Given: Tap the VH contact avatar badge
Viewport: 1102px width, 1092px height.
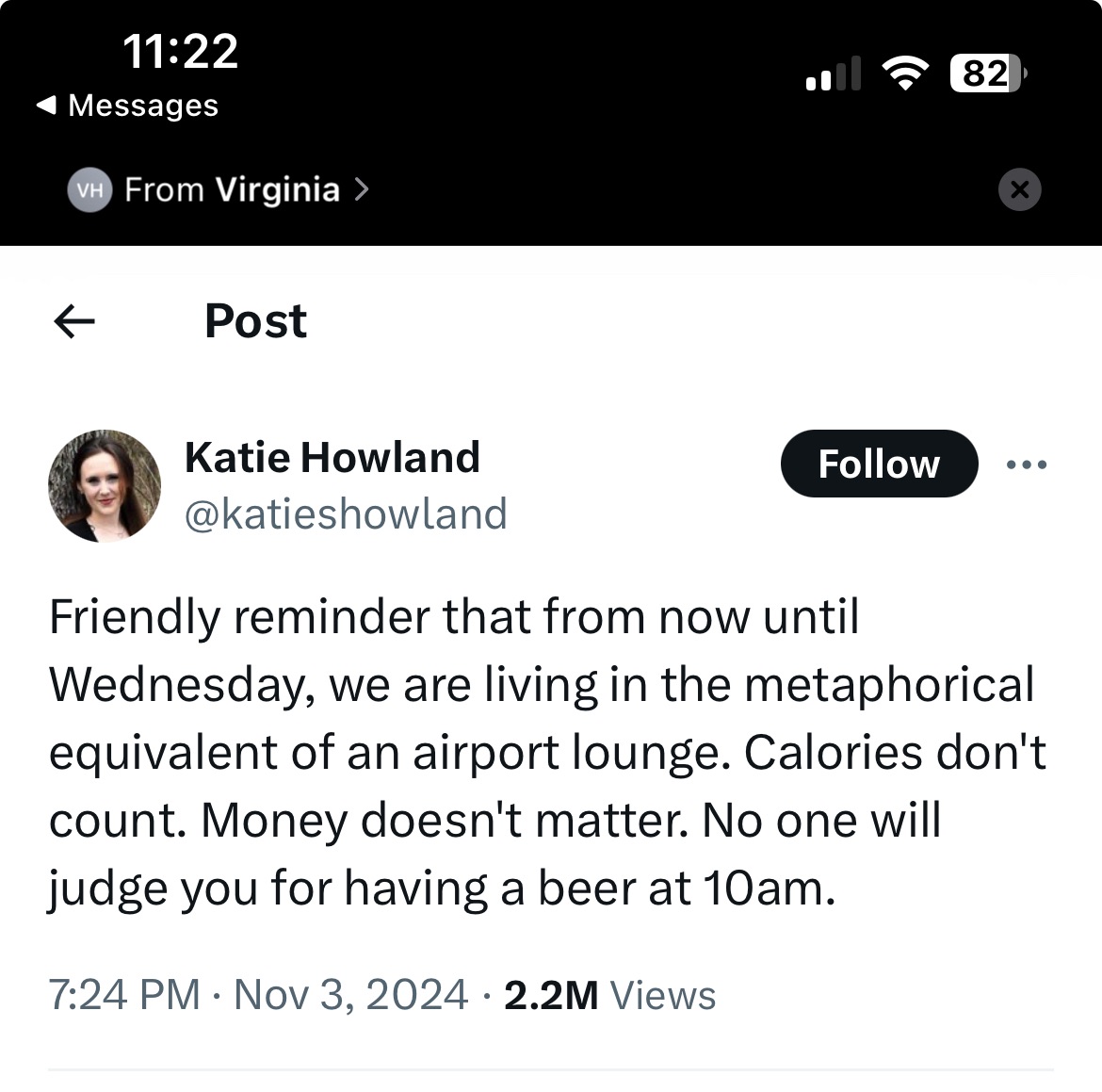Looking at the screenshot, I should [x=89, y=190].
